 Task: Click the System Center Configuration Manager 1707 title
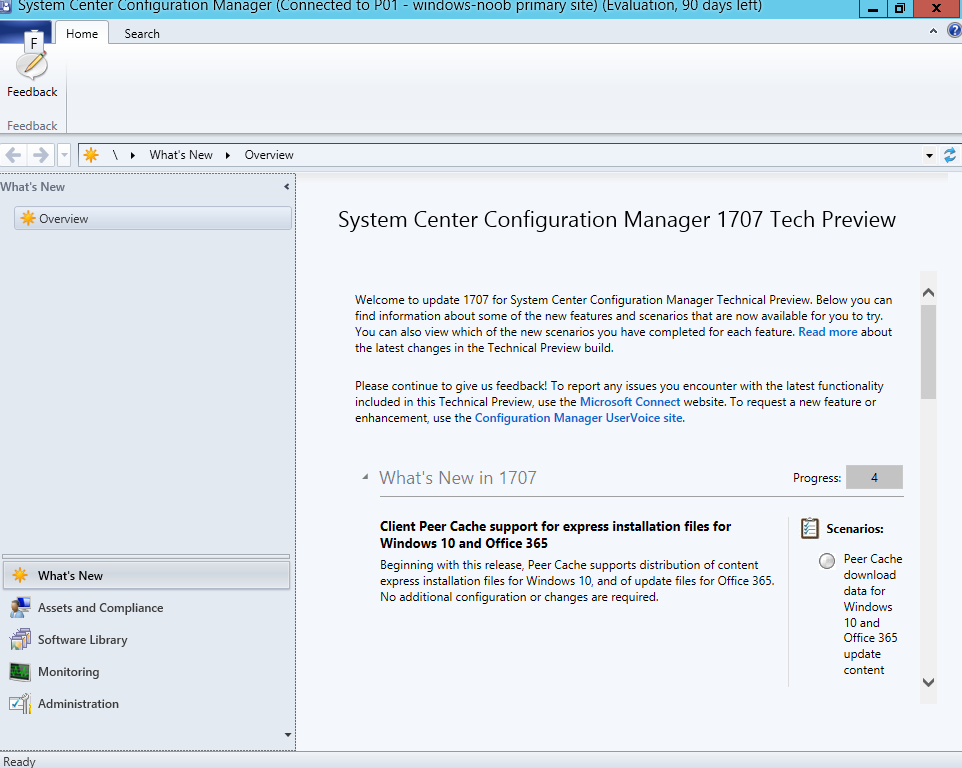(617, 220)
